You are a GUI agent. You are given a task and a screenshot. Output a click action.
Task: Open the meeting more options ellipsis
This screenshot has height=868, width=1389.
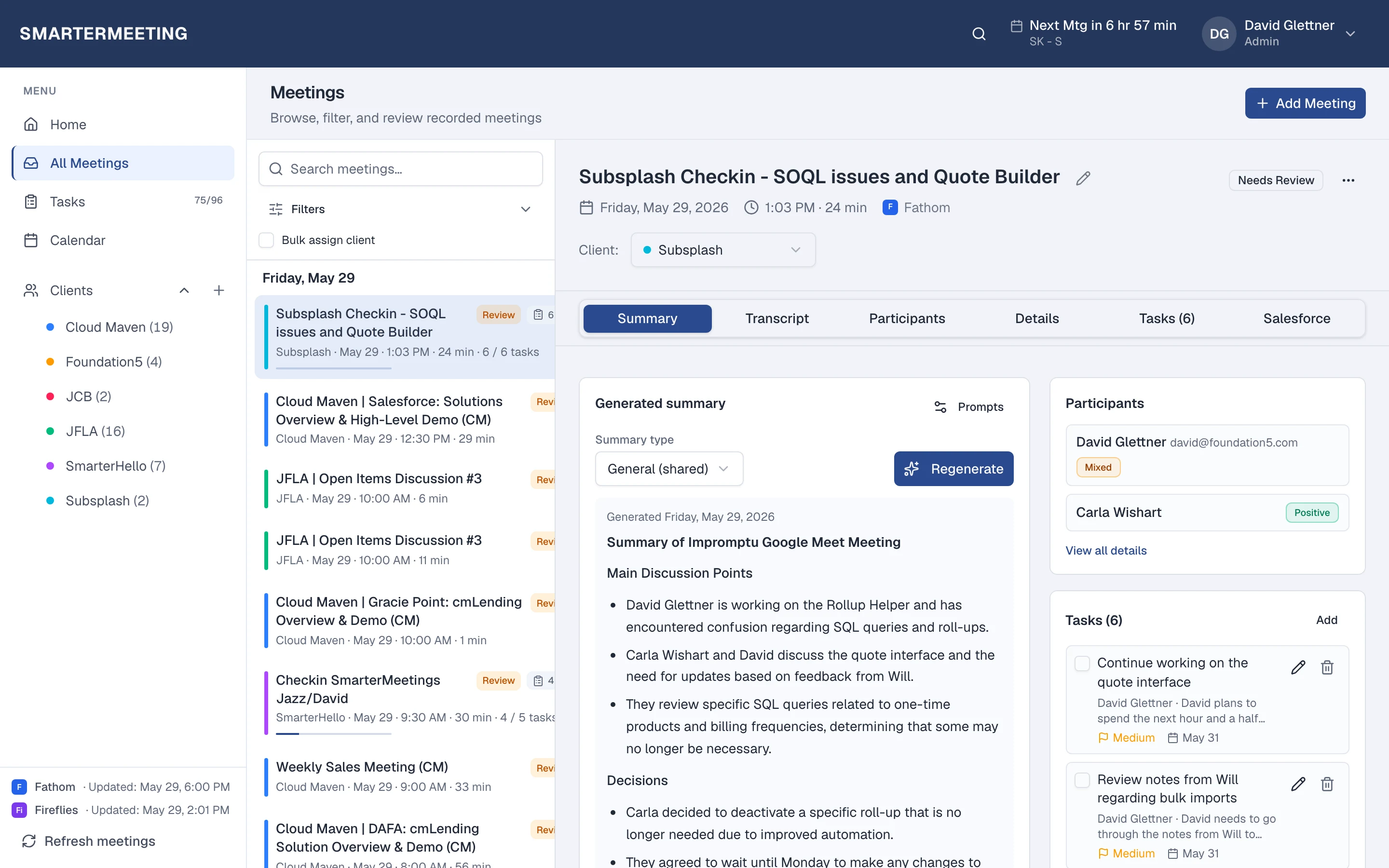pyautogui.click(x=1348, y=180)
